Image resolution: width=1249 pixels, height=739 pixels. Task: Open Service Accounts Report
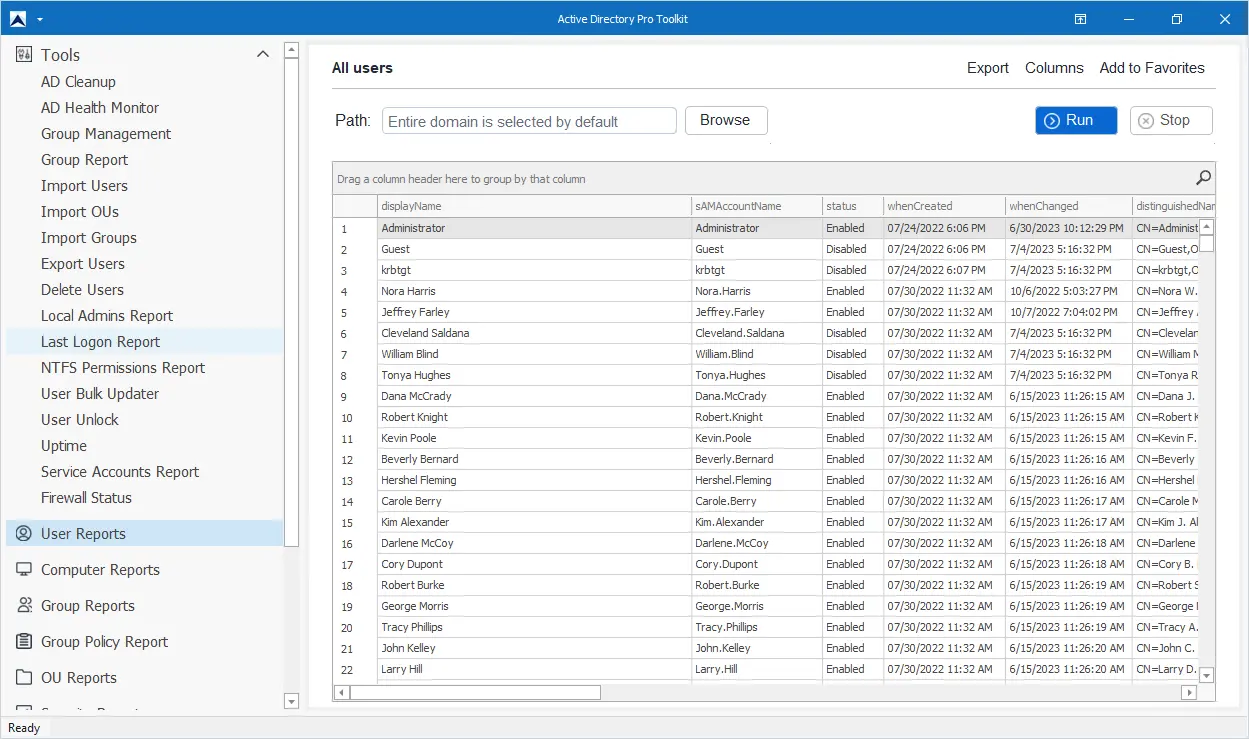[x=120, y=472]
